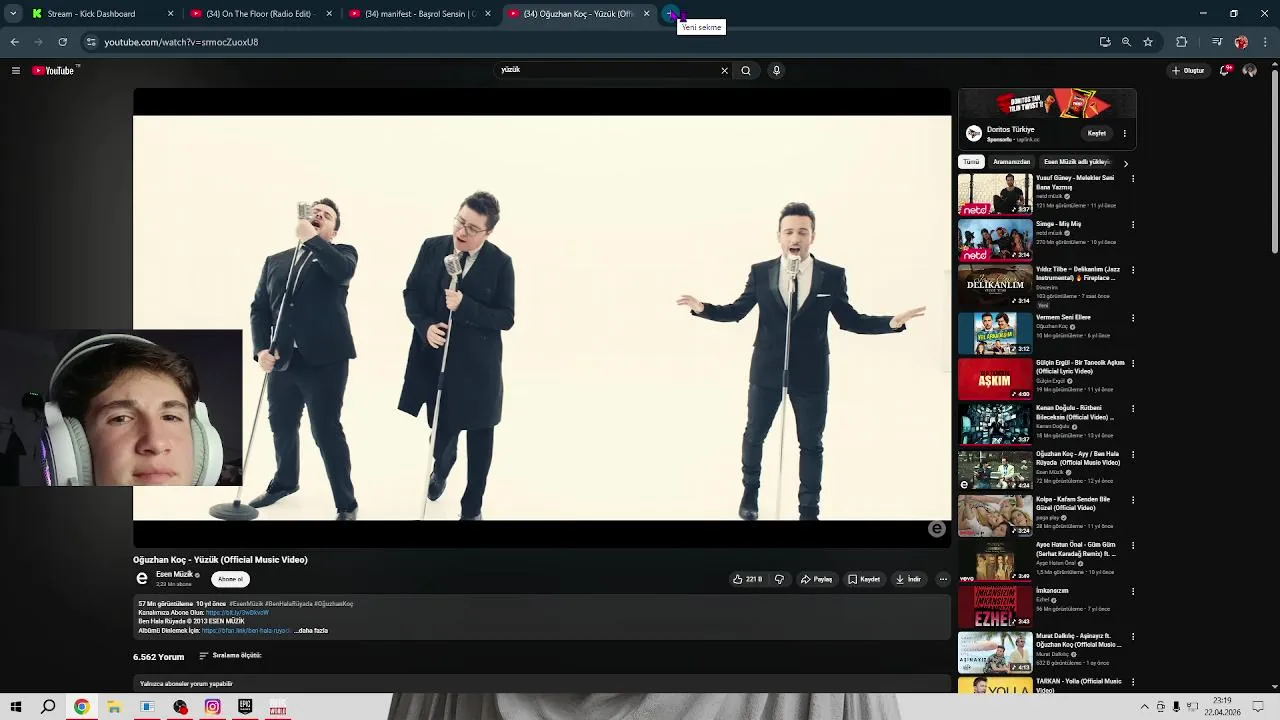Close the Oğuzhan Koç - Yüzük tab
Screen dimensions: 1280x720
point(646,14)
